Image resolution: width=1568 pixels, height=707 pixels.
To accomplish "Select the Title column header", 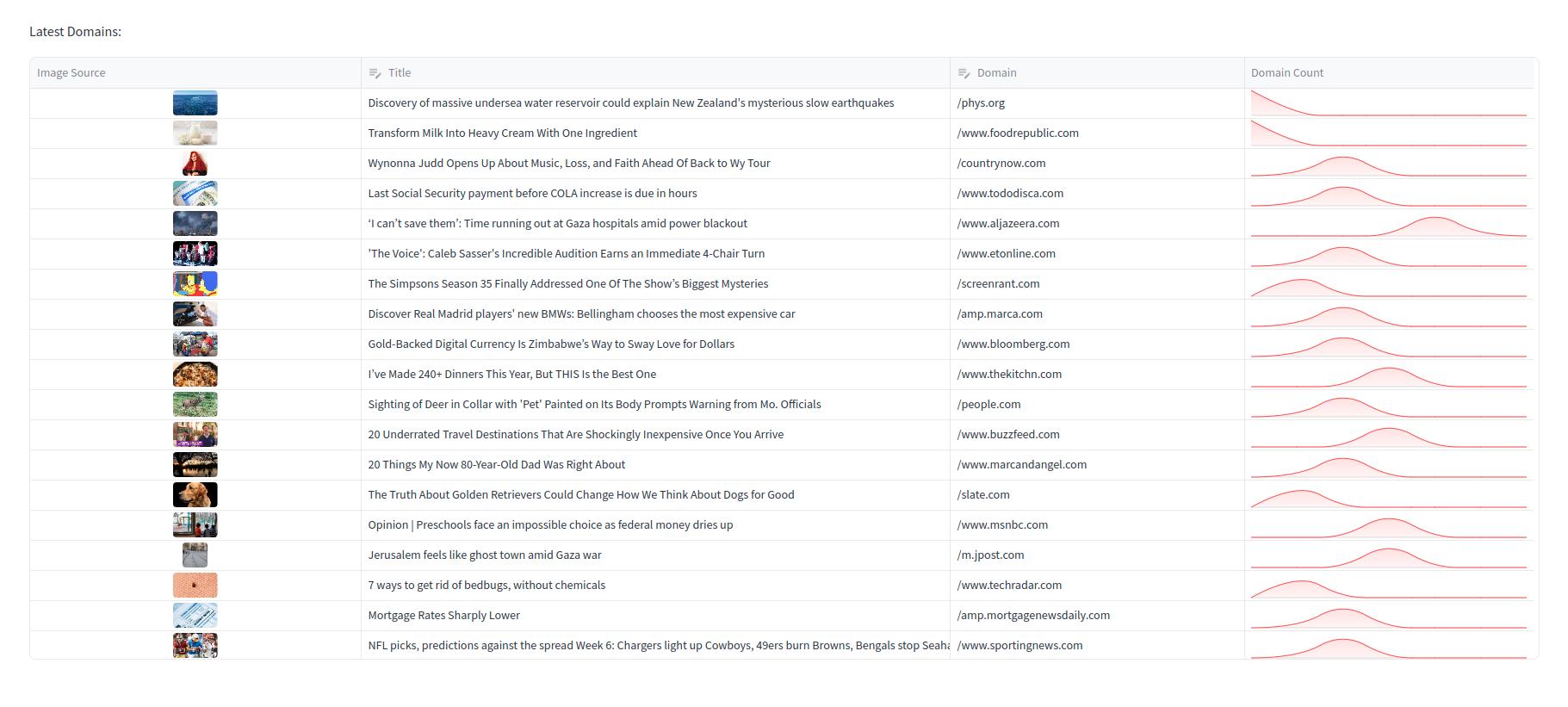I will (x=655, y=73).
